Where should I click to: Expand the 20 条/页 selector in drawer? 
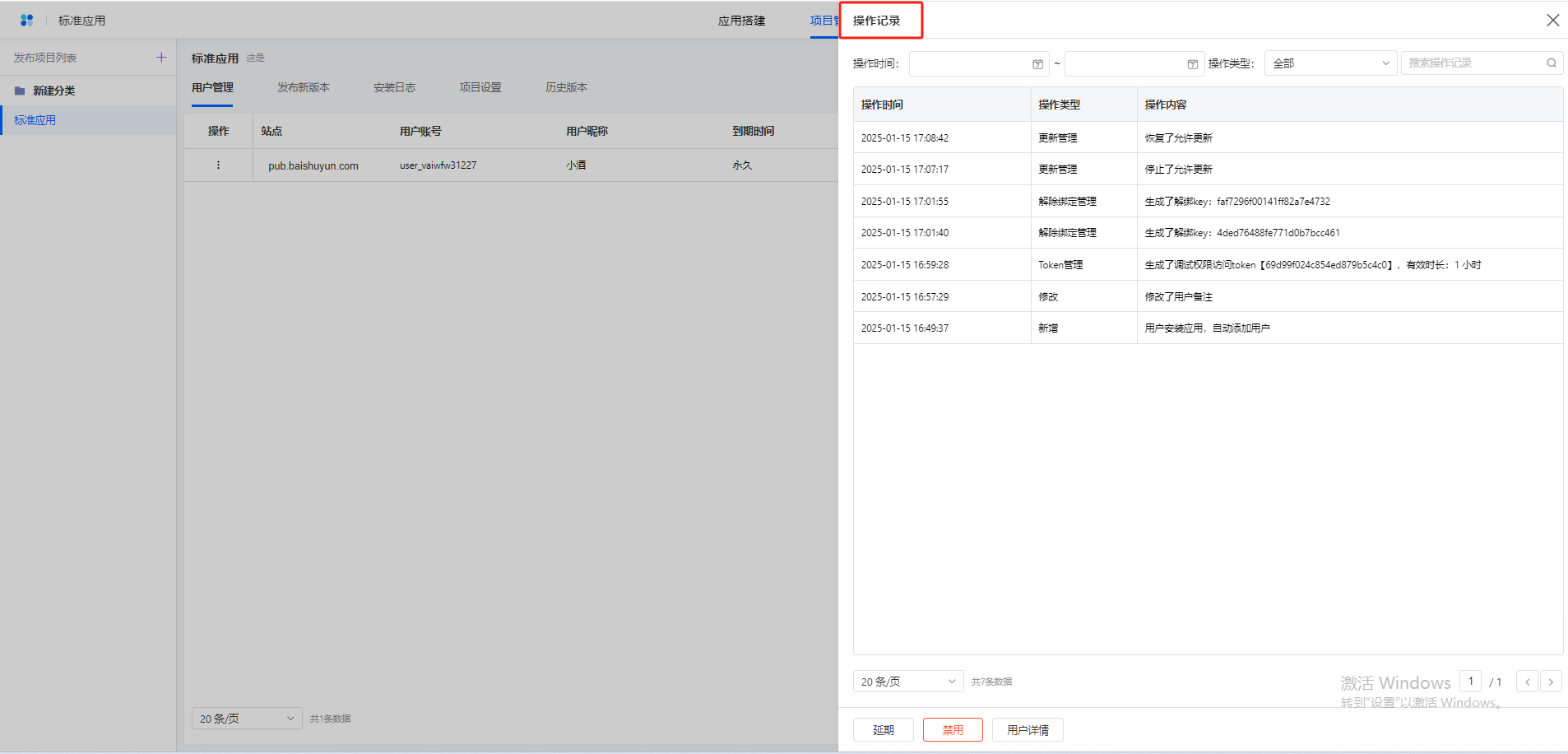[907, 682]
